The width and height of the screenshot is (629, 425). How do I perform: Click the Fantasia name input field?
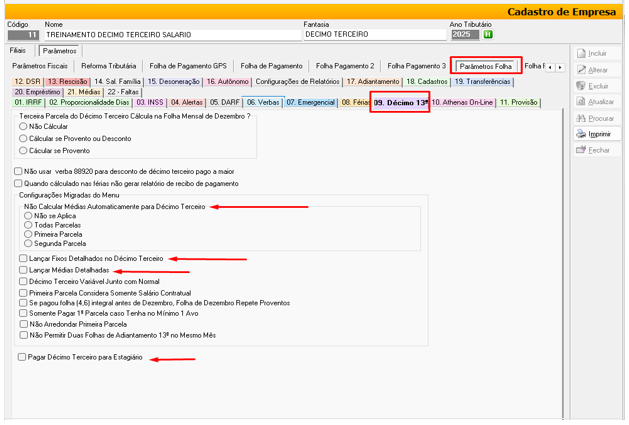pos(372,34)
